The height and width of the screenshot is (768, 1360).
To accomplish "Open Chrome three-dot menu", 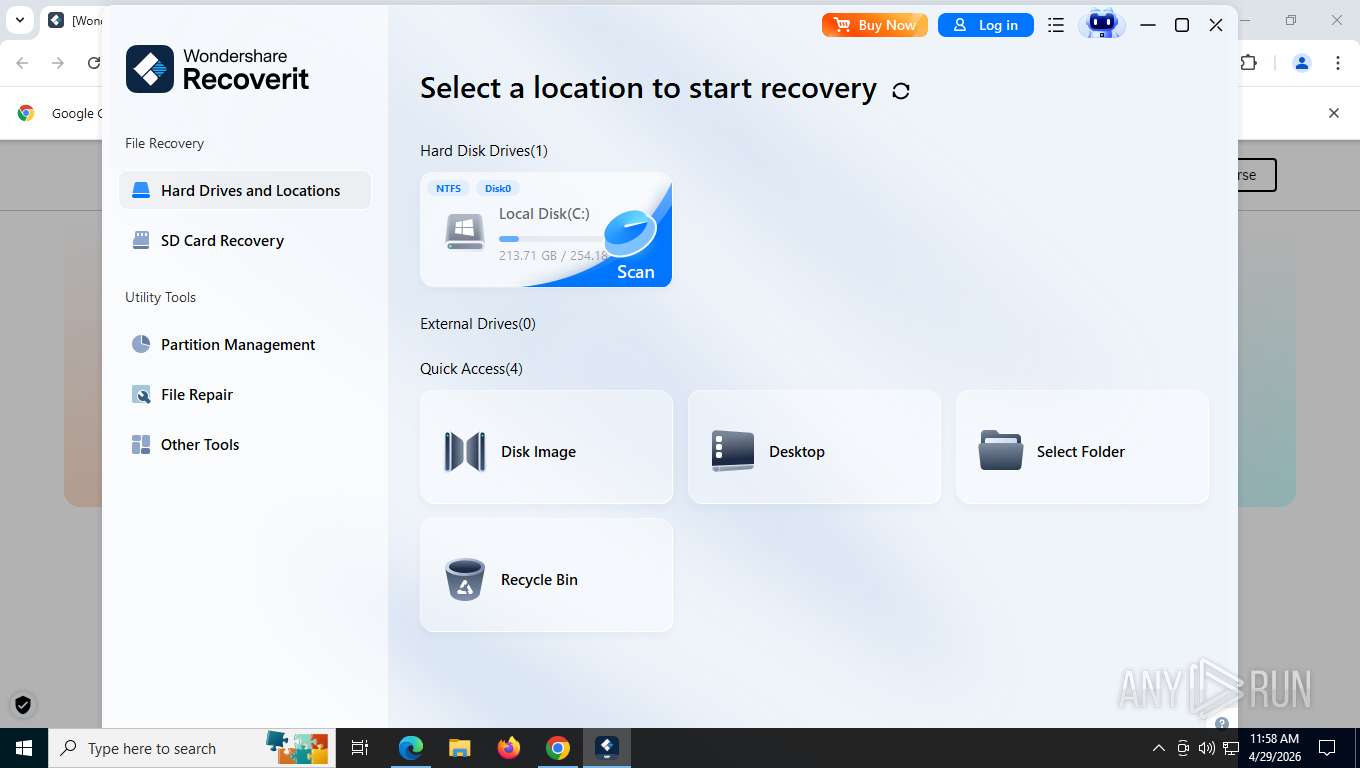I will point(1338,63).
